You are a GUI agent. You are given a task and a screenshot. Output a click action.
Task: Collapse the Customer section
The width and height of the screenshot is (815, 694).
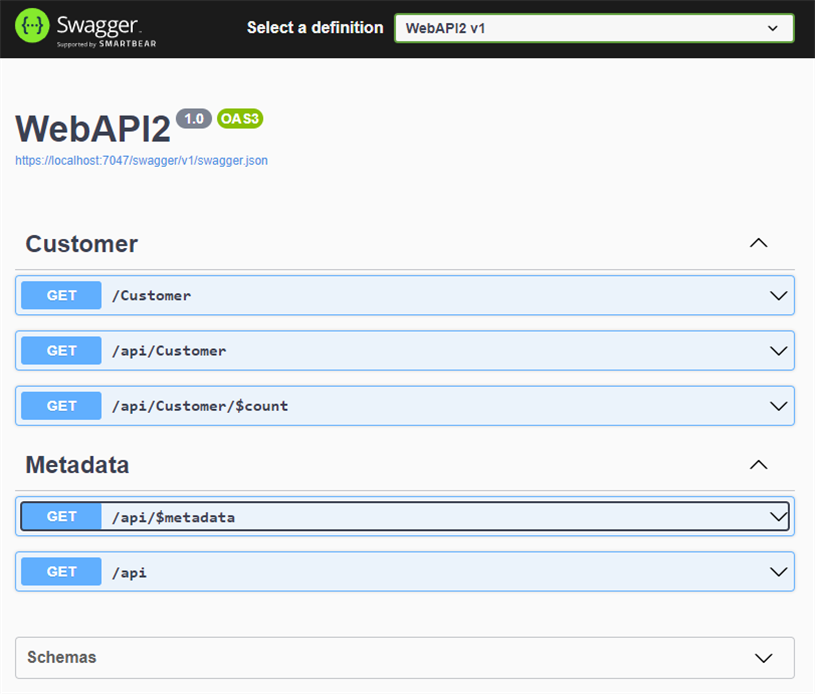(x=758, y=243)
